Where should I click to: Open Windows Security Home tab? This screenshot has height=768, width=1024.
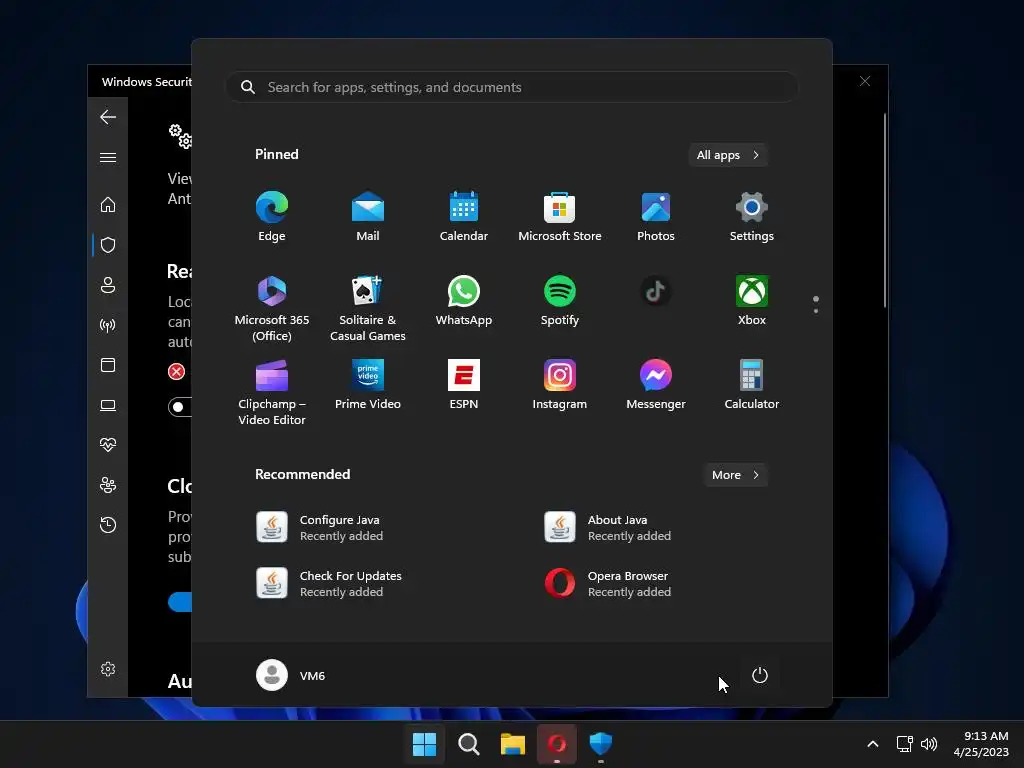tap(108, 204)
